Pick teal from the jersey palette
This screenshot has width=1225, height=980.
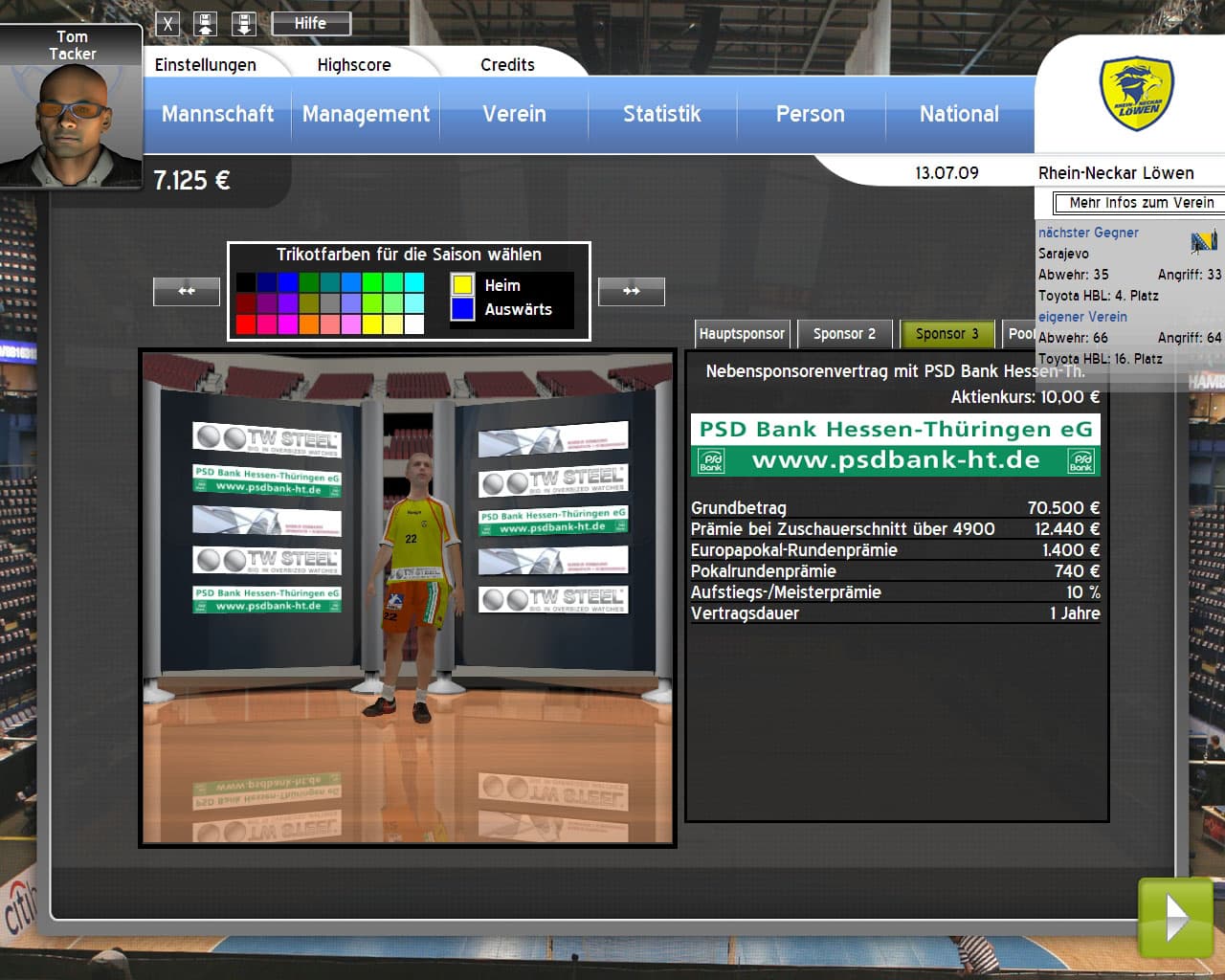coord(330,282)
